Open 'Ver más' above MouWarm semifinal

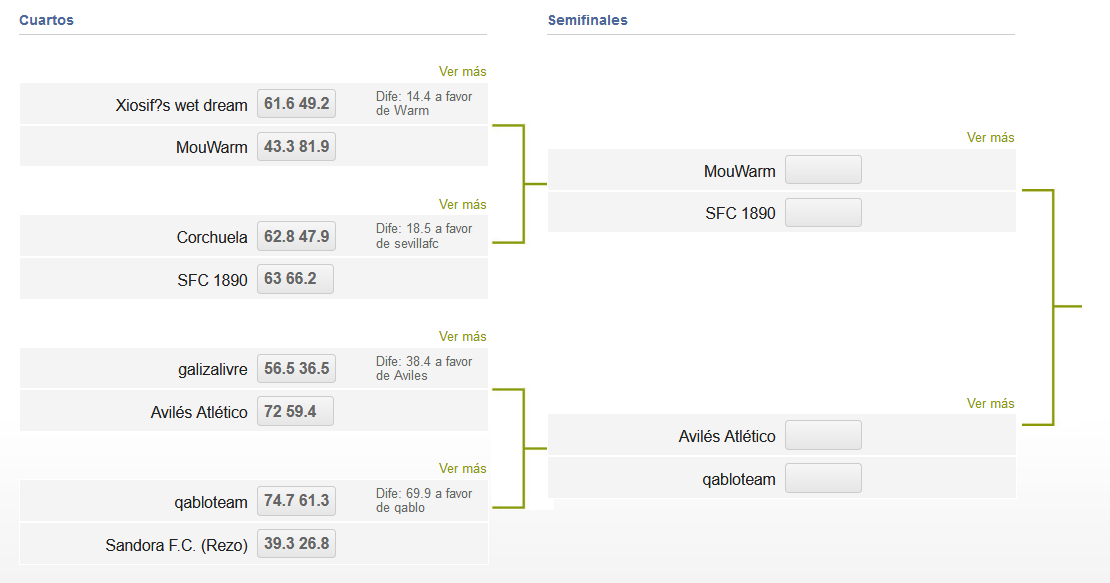(x=990, y=137)
